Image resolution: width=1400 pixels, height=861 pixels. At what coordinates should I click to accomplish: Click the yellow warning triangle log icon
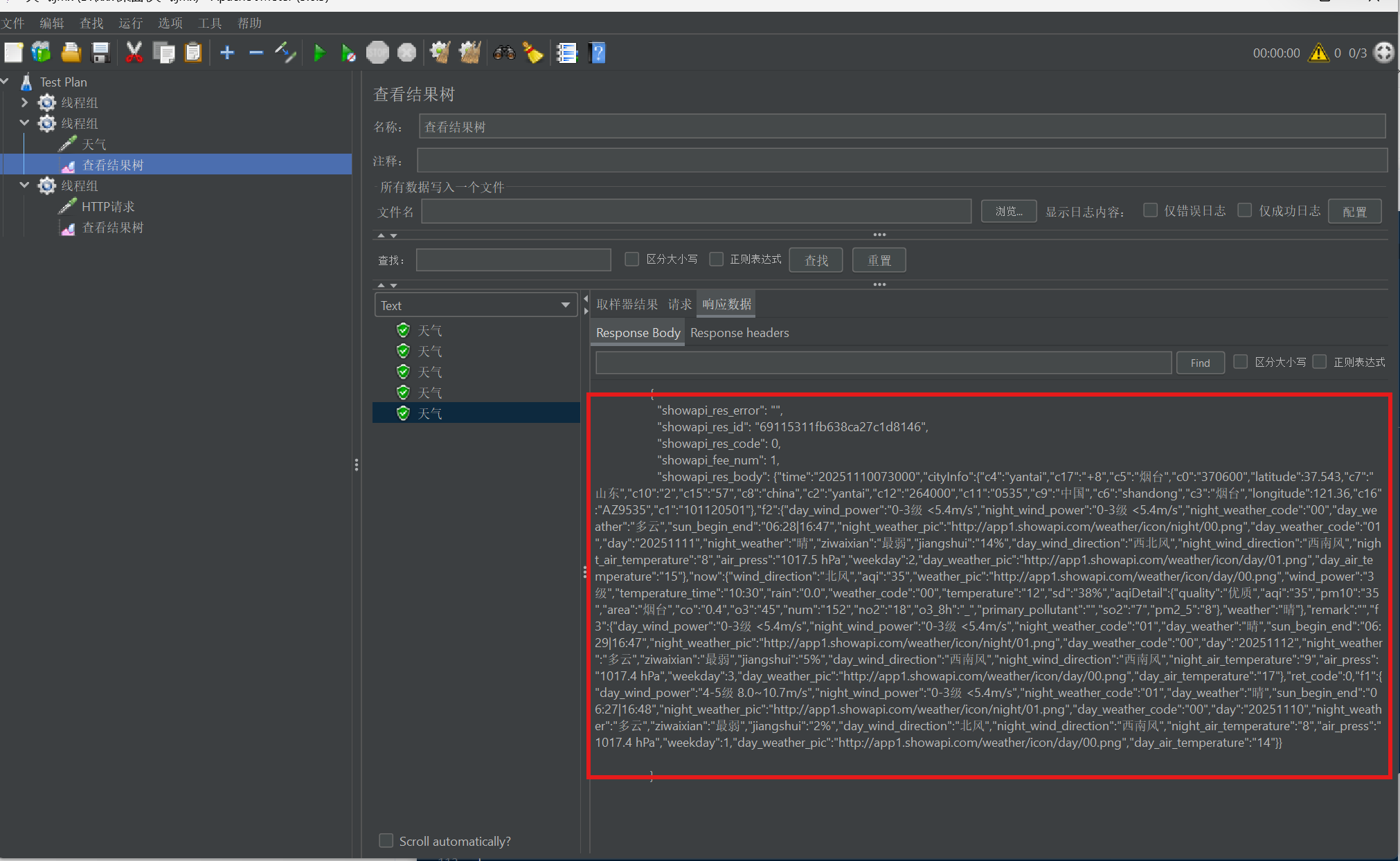(x=1318, y=53)
